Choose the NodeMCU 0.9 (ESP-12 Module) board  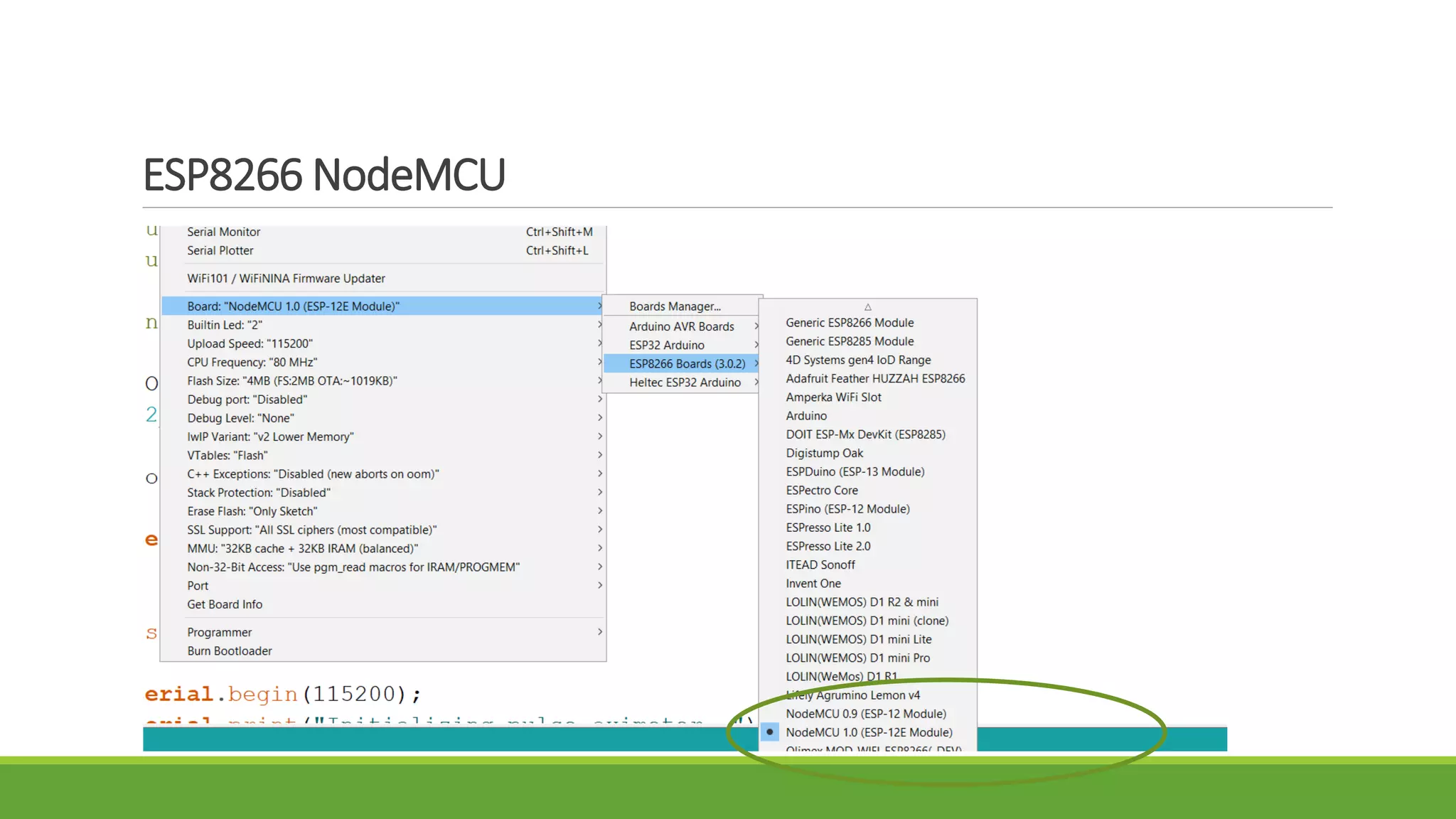pos(865,714)
